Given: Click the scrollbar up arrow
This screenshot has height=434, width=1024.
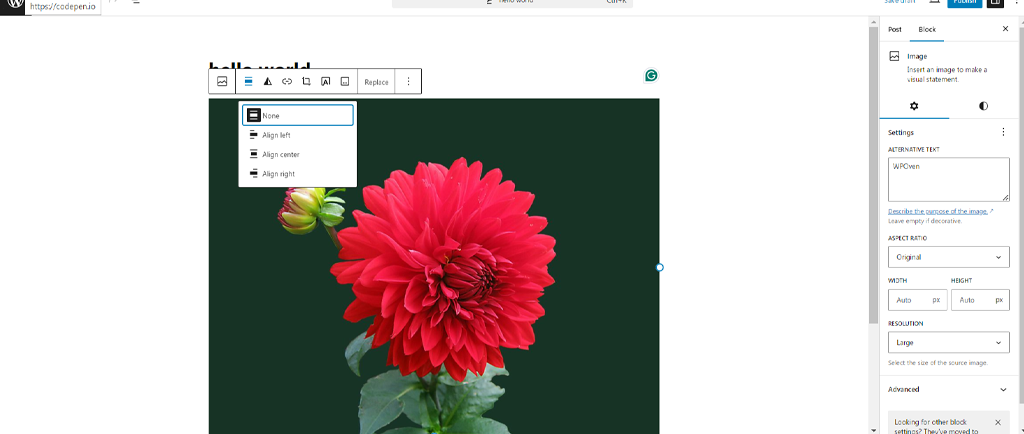Looking at the screenshot, I should pos(874,23).
